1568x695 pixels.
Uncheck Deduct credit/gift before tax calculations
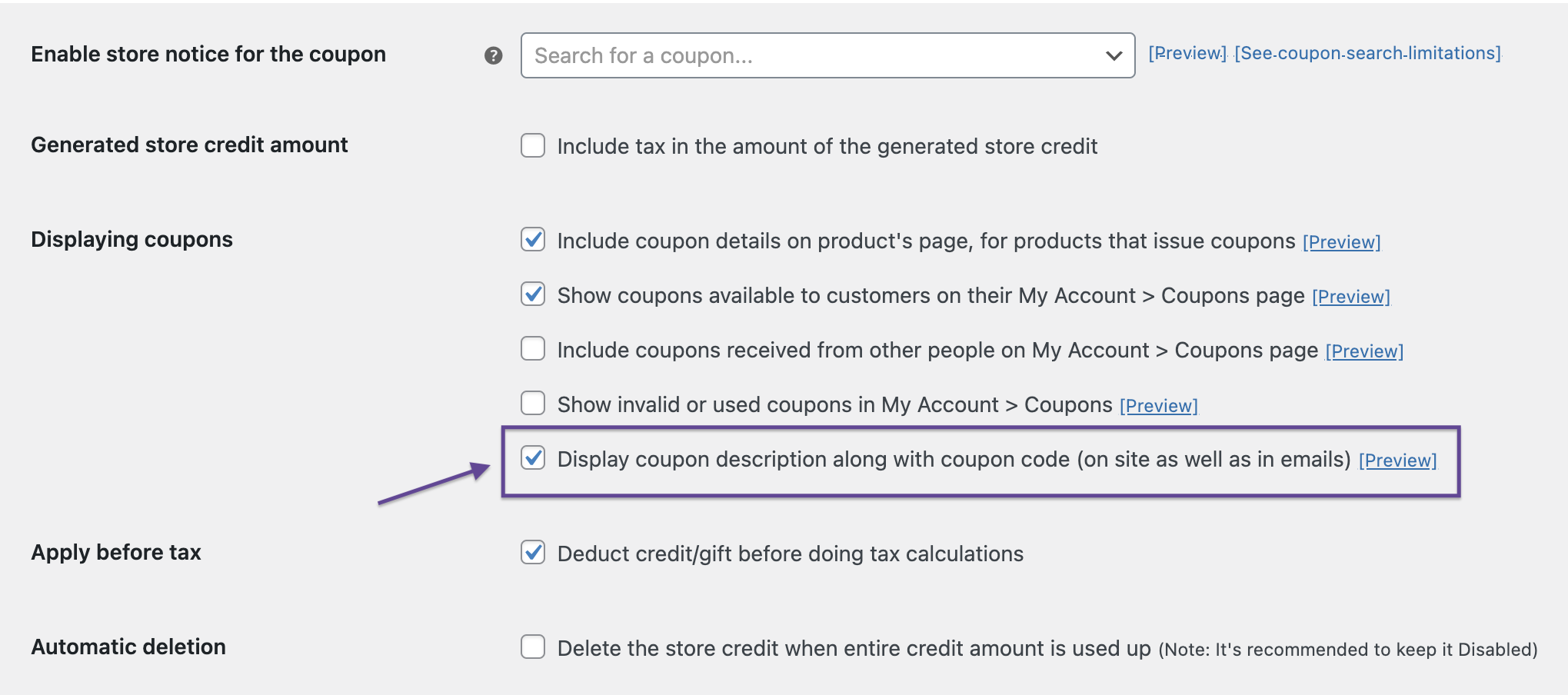(533, 552)
